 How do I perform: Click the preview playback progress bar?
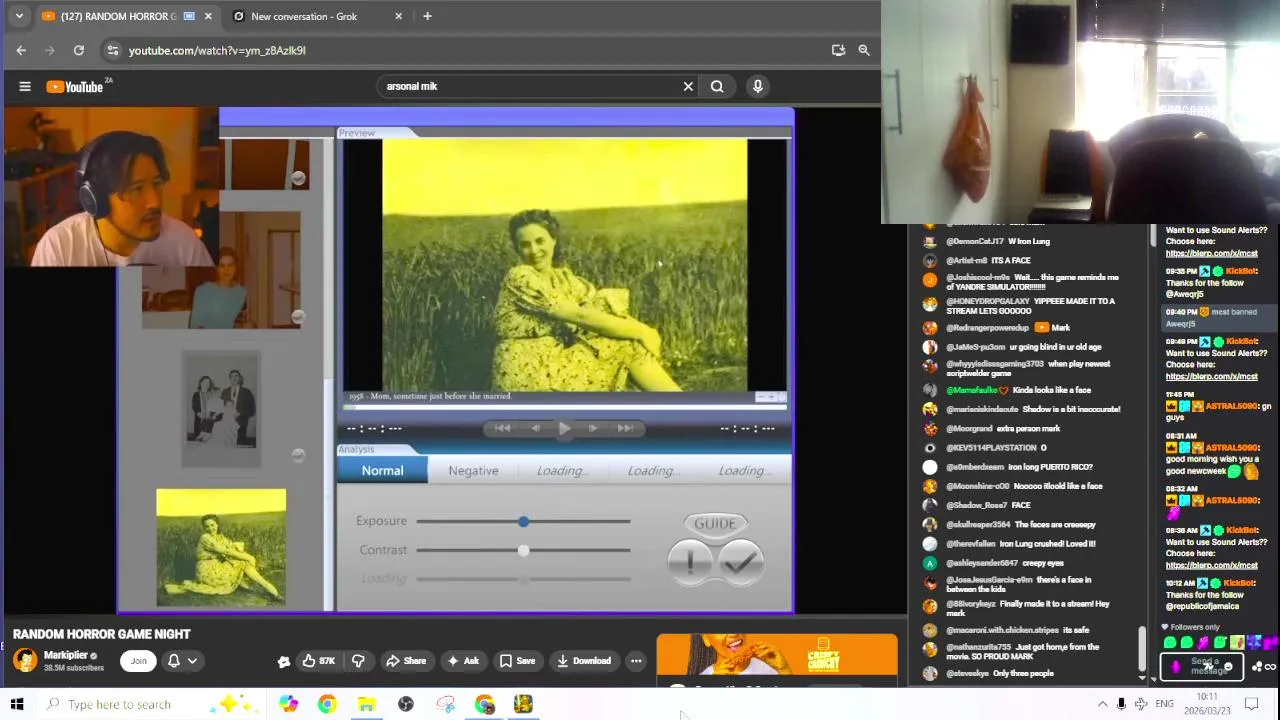tap(565, 407)
